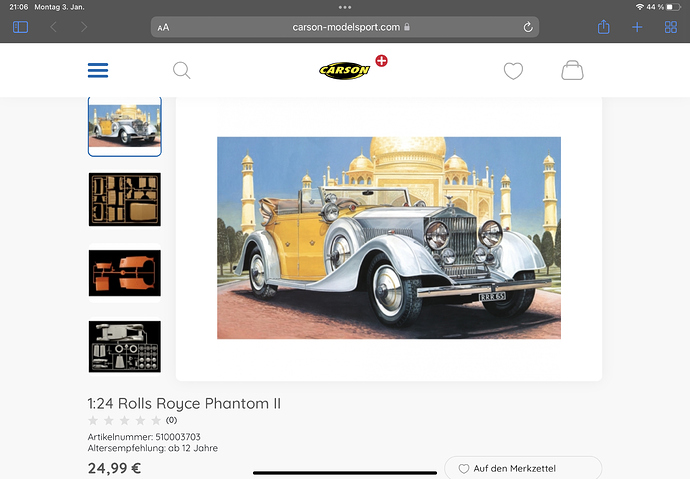690x479 pixels.
Task: Tap the lock icon beside the URL
Action: pyautogui.click(x=407, y=27)
